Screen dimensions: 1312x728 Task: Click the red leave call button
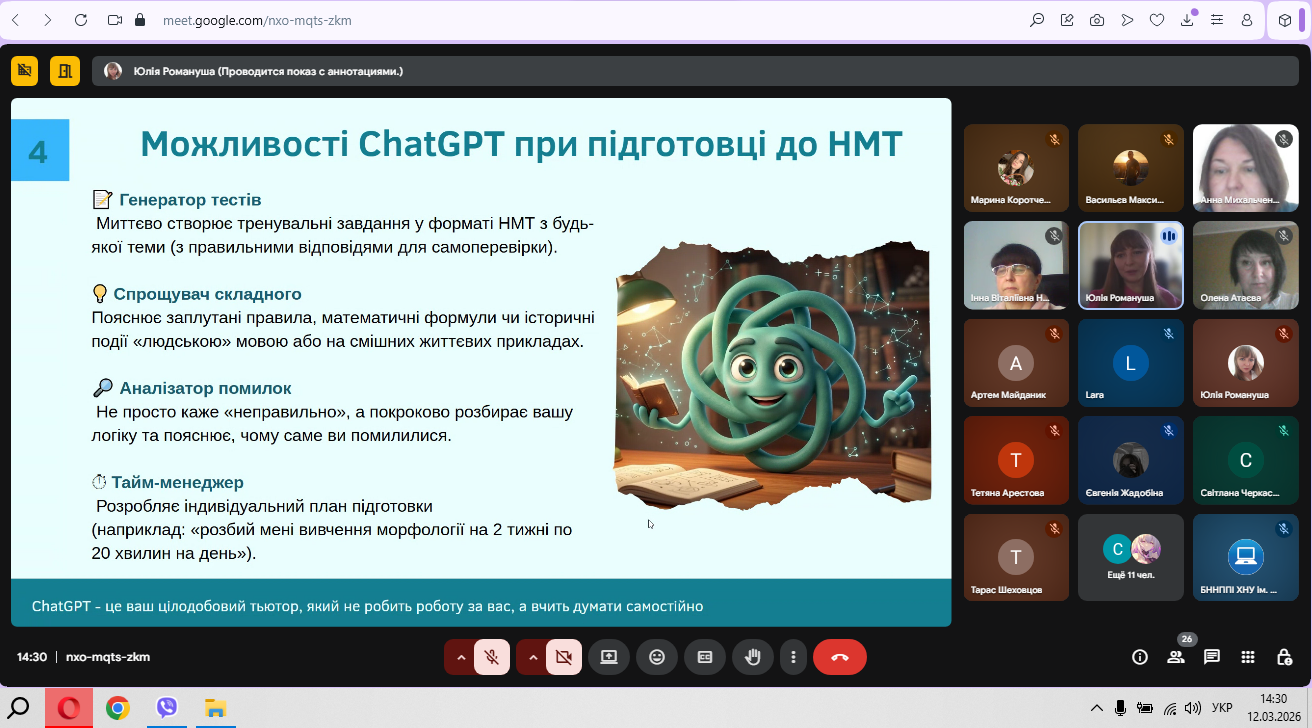coord(839,657)
